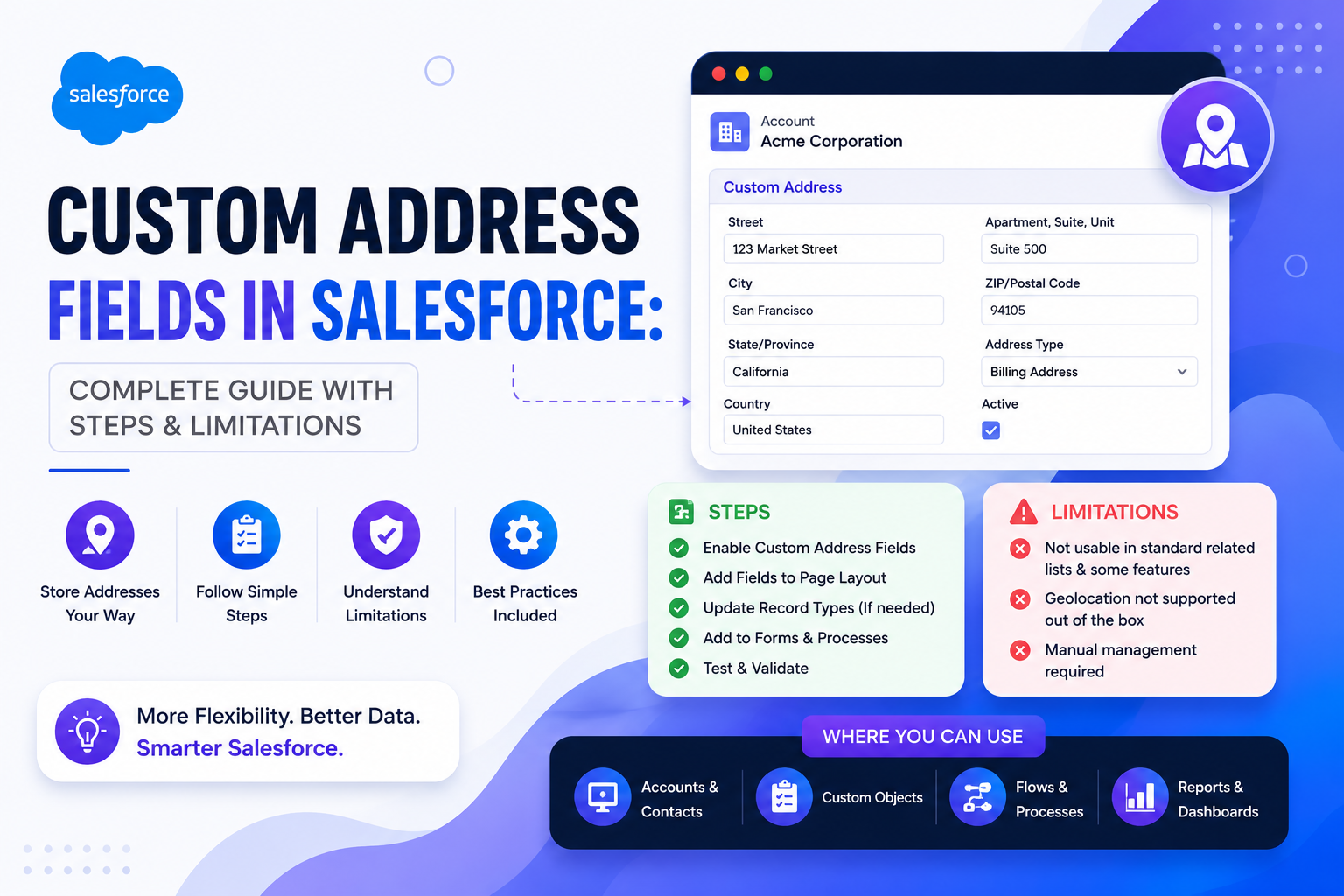Click the Understand Limitations shield icon

386,535
